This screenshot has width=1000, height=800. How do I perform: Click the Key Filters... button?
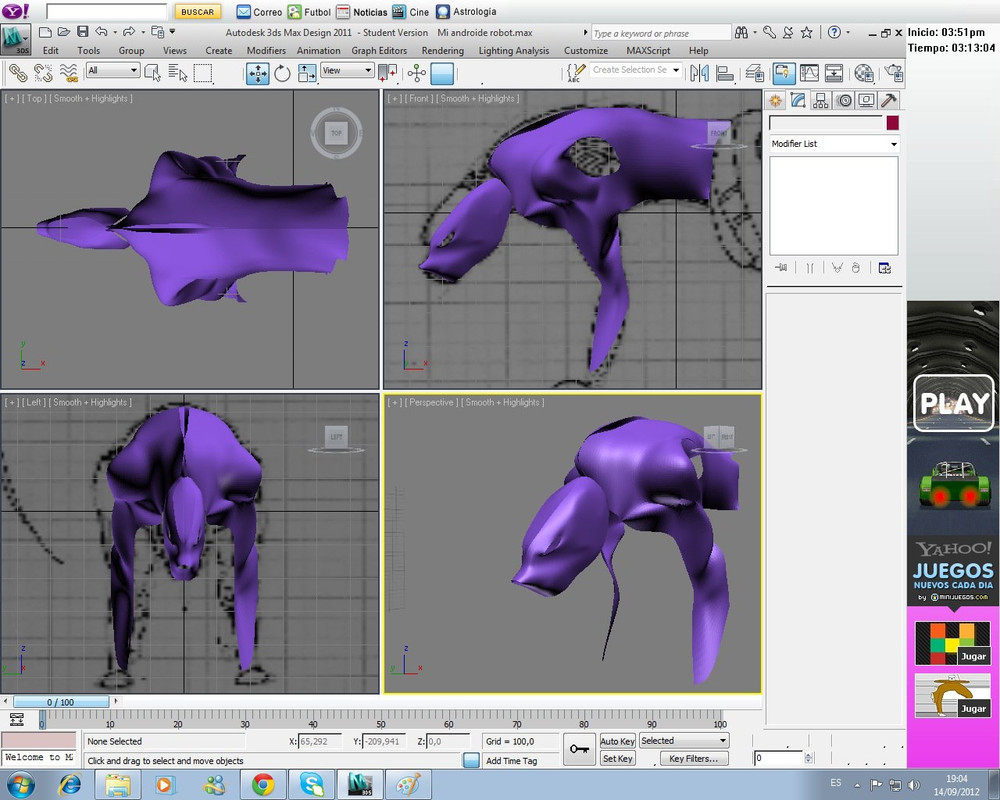click(693, 759)
